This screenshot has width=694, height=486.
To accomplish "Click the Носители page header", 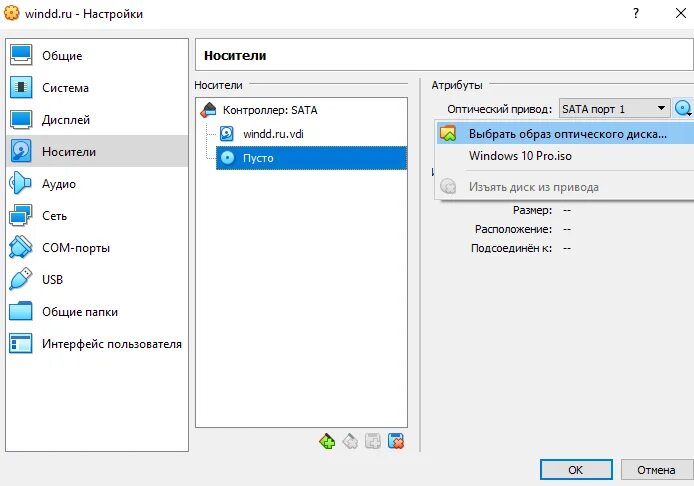I will coord(235,55).
